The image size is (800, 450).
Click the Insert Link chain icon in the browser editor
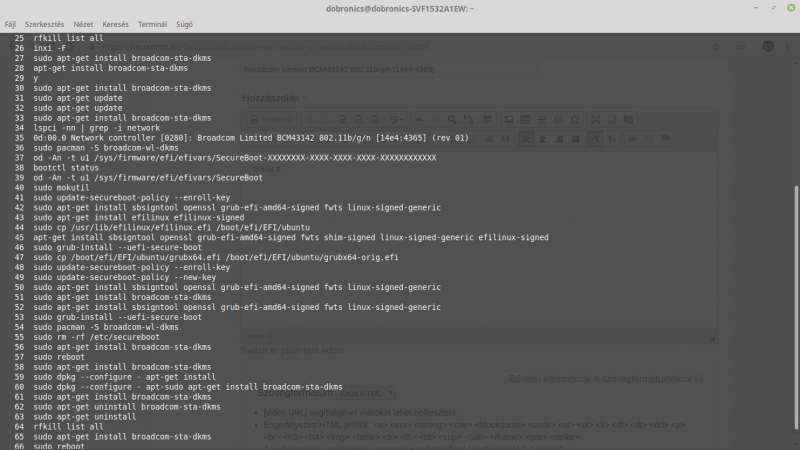[632, 139]
